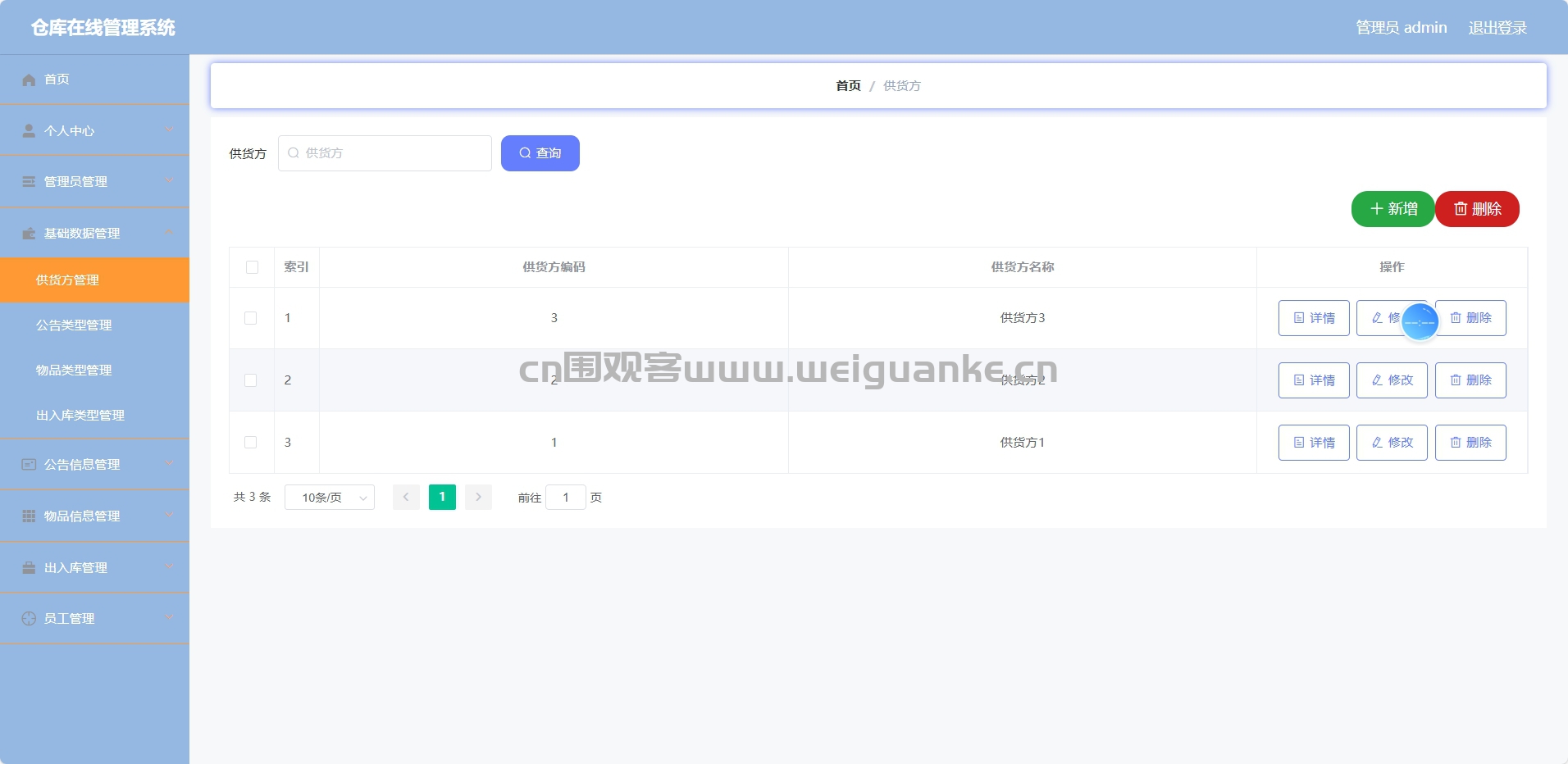
Task: Click the 共 3 条 total count text
Action: pos(252,497)
